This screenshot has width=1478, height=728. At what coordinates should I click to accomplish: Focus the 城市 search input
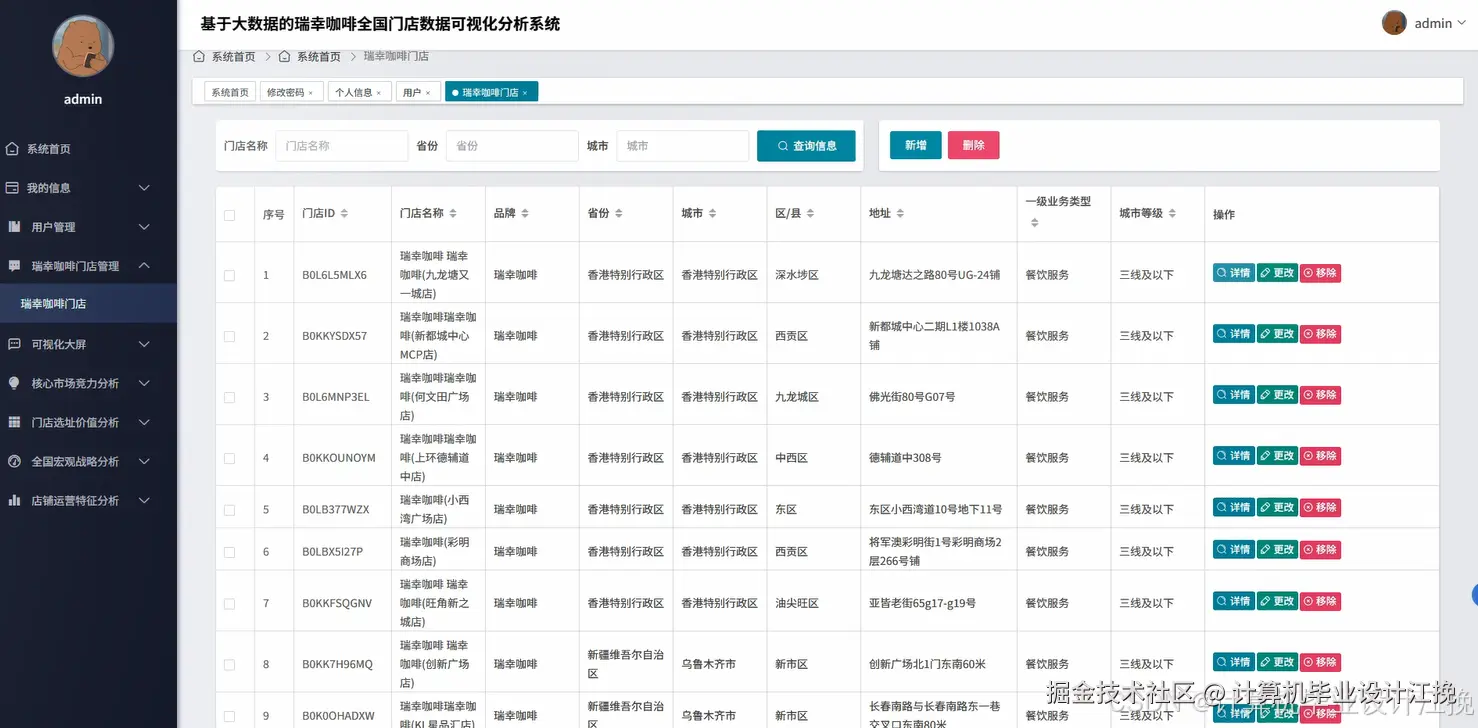click(682, 146)
